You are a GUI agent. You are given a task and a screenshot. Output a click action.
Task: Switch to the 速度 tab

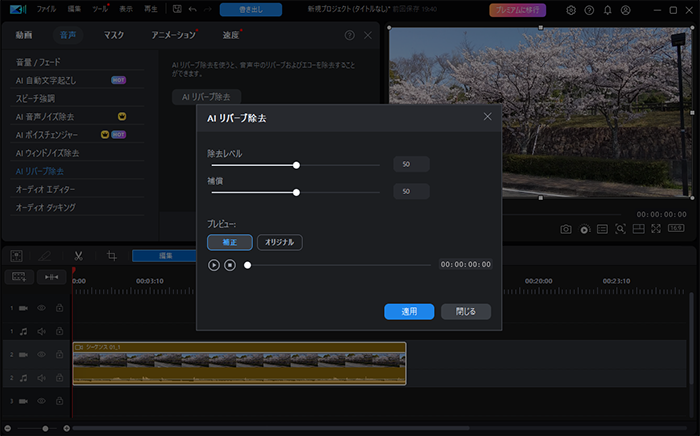tap(231, 35)
